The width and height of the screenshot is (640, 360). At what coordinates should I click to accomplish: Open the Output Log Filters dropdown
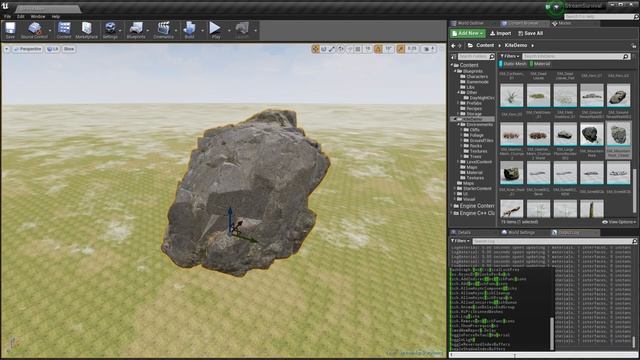pyautogui.click(x=460, y=241)
